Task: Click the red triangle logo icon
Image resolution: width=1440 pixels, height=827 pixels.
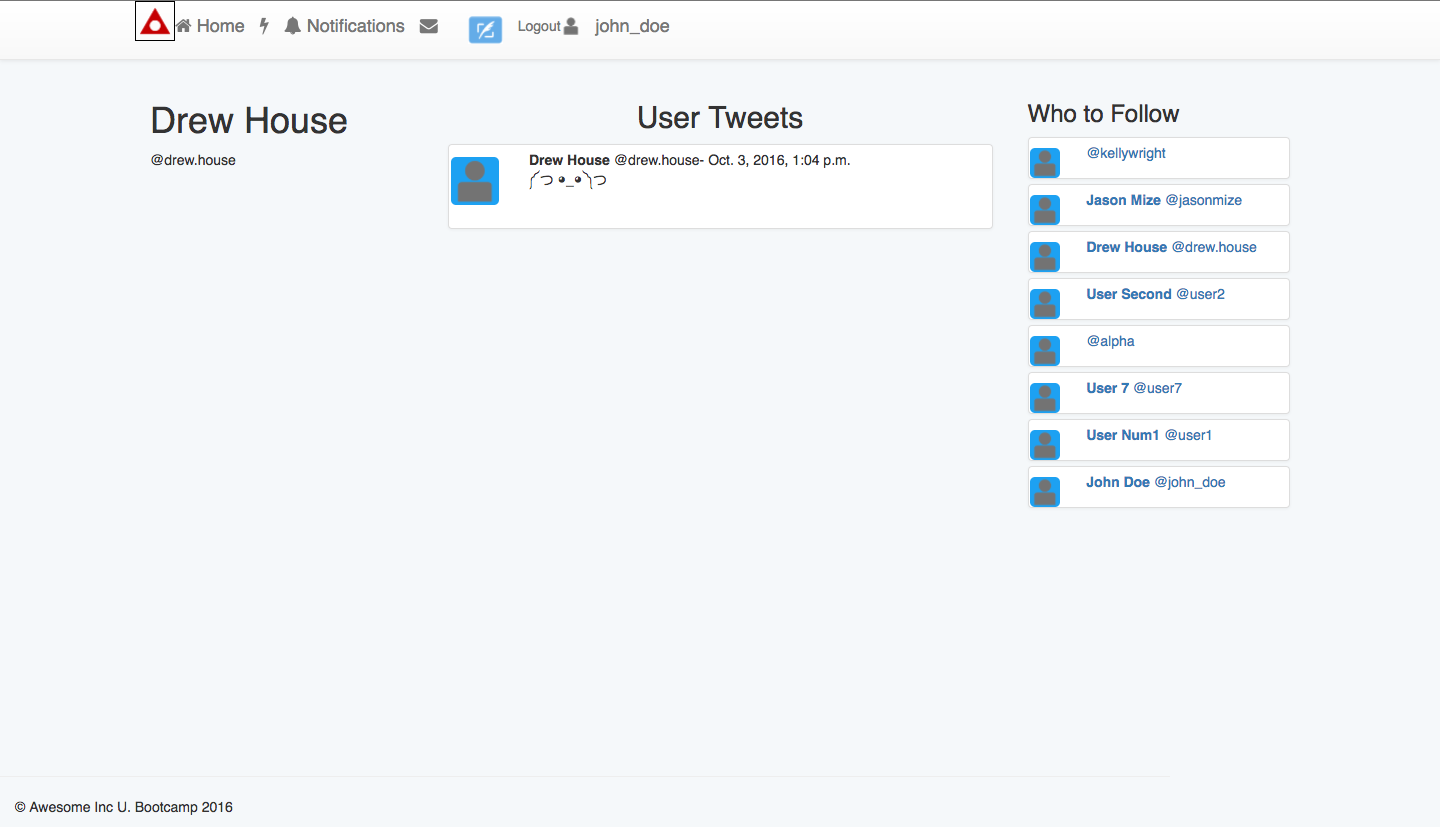Action: [155, 21]
